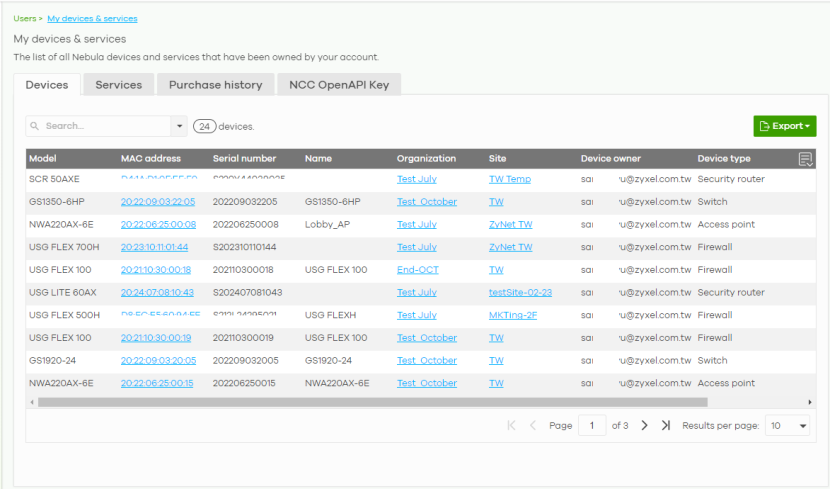Click the My devices & services breadcrumb link
The width and height of the screenshot is (830, 489).
point(92,18)
